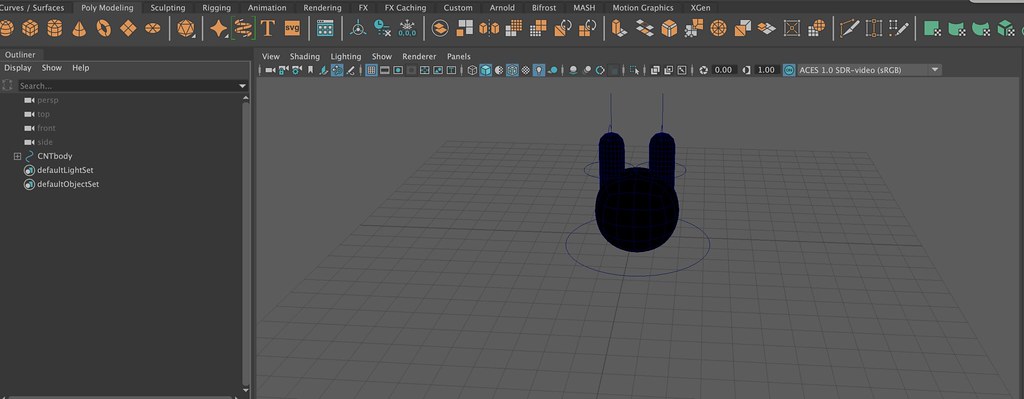Switch to the XGen shelf tab
This screenshot has height=399, width=1024.
pyautogui.click(x=700, y=8)
